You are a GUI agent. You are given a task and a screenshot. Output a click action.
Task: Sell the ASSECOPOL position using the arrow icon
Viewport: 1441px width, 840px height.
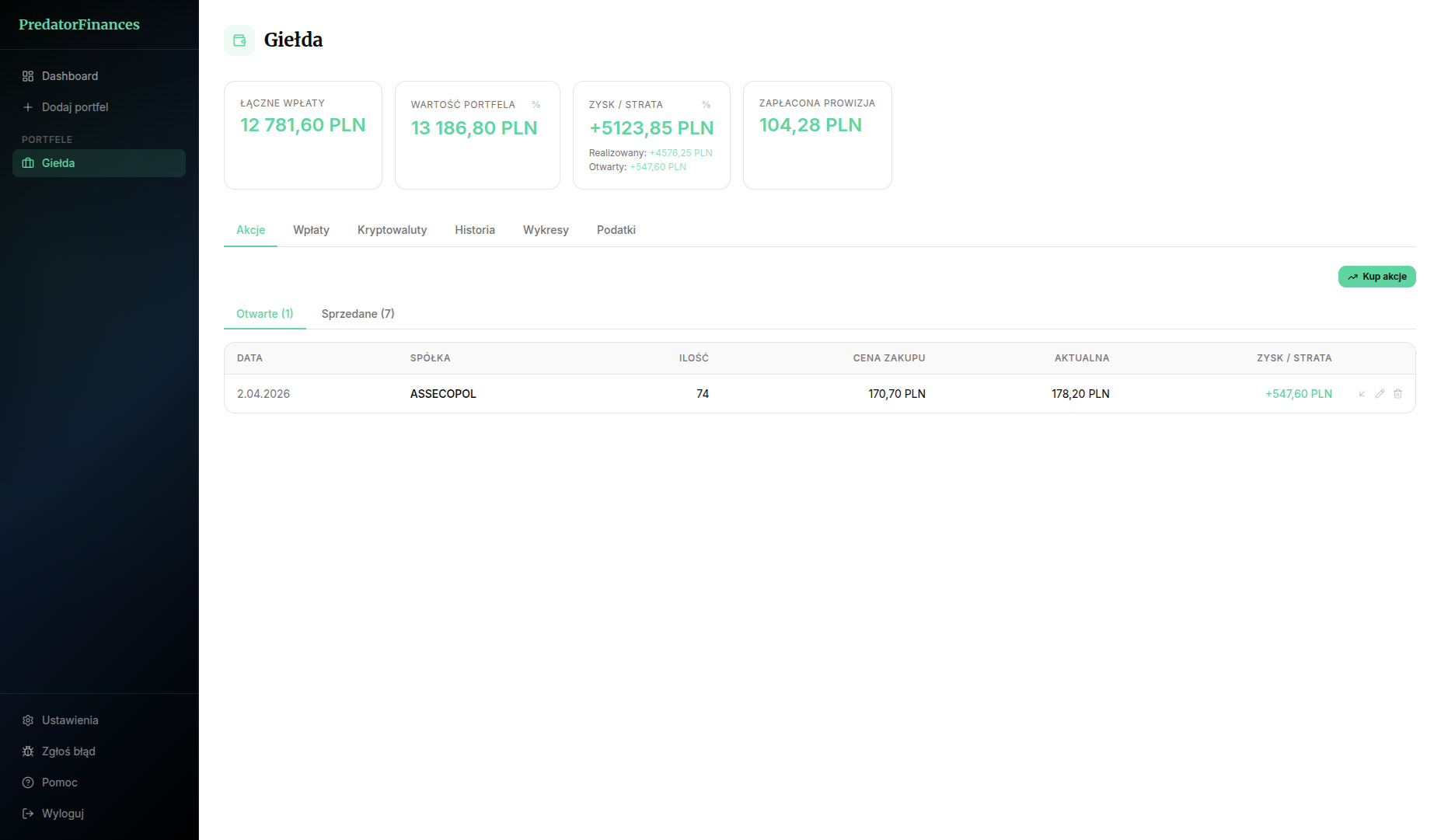pyautogui.click(x=1362, y=394)
